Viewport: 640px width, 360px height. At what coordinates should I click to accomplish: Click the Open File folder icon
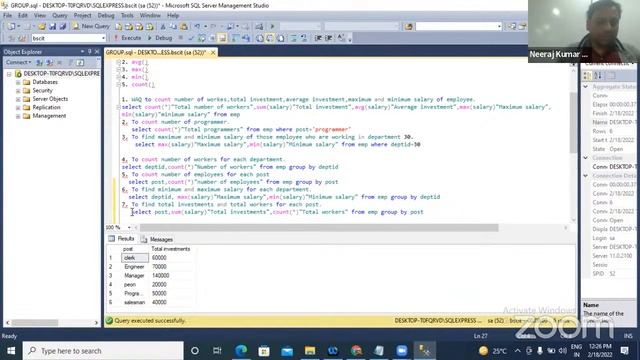42,27
